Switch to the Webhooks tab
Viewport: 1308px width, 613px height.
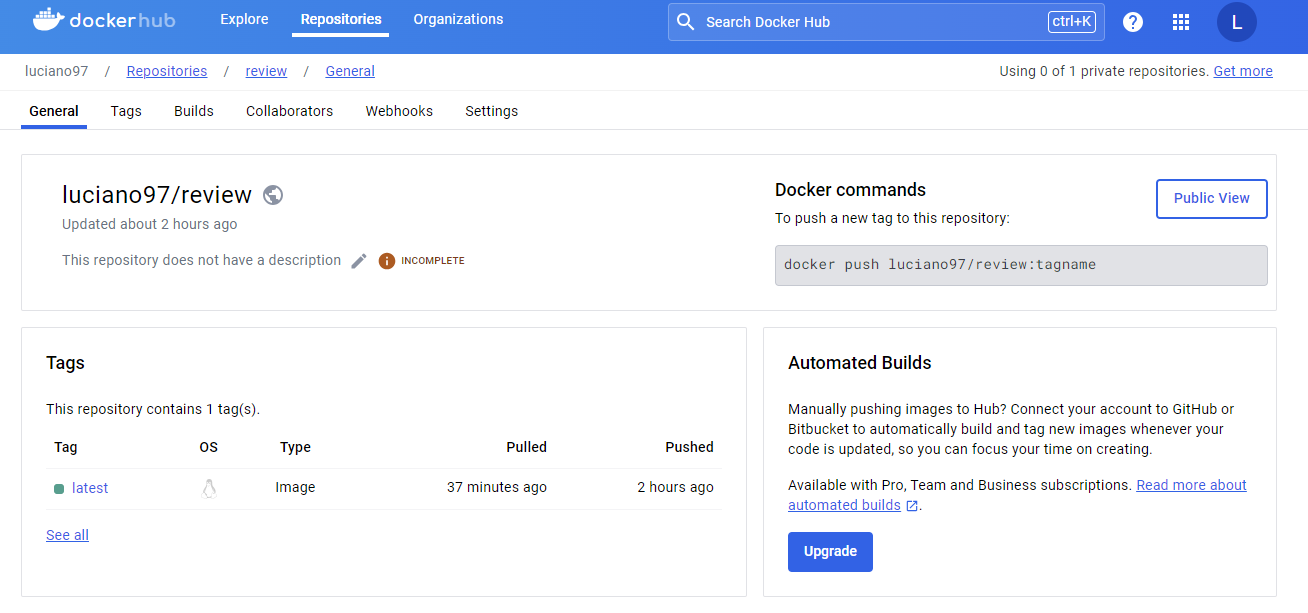399,111
